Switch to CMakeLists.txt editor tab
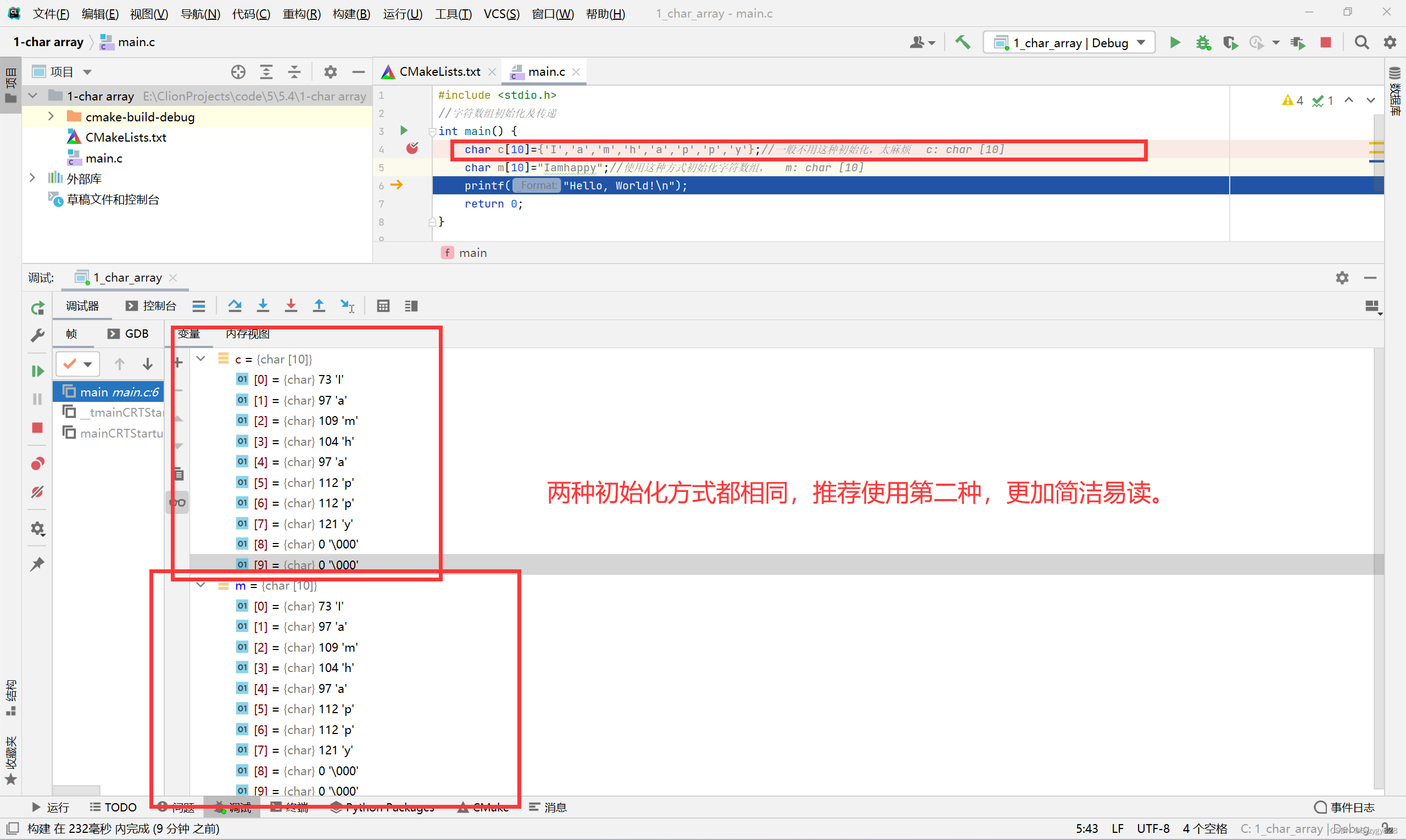This screenshot has height=840, width=1406. [x=439, y=72]
